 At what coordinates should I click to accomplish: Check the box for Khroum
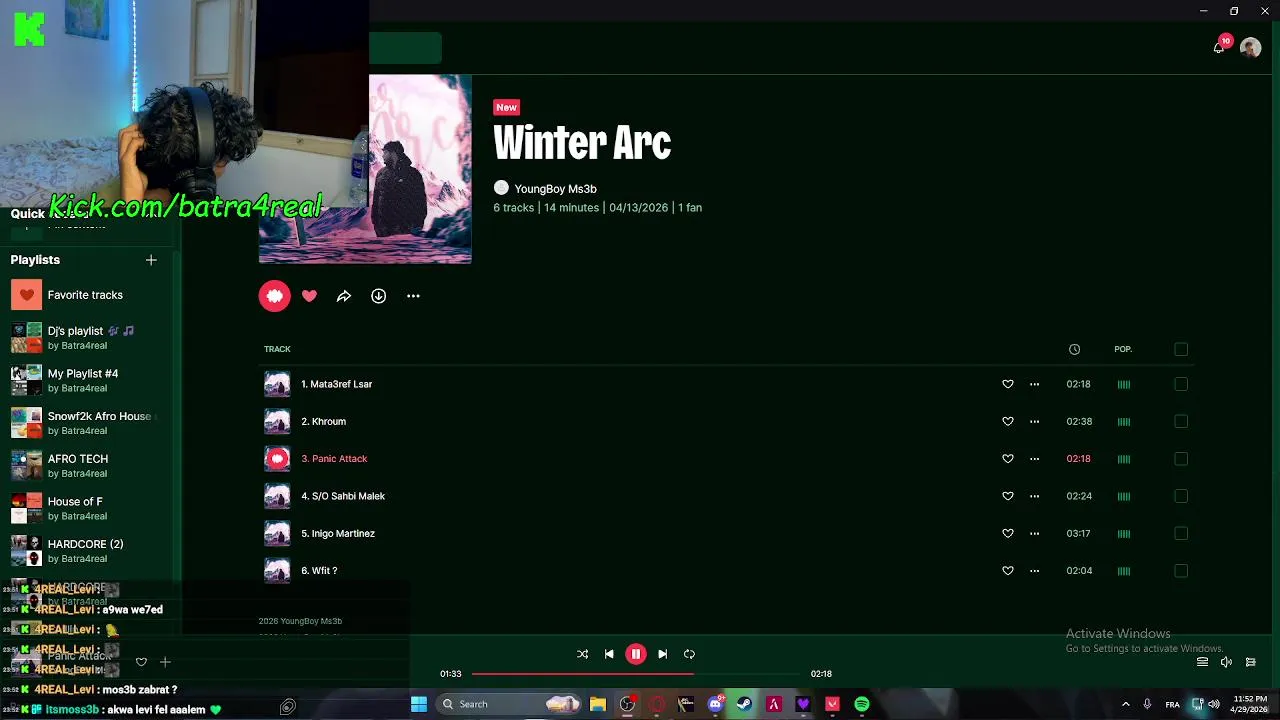coord(1181,421)
